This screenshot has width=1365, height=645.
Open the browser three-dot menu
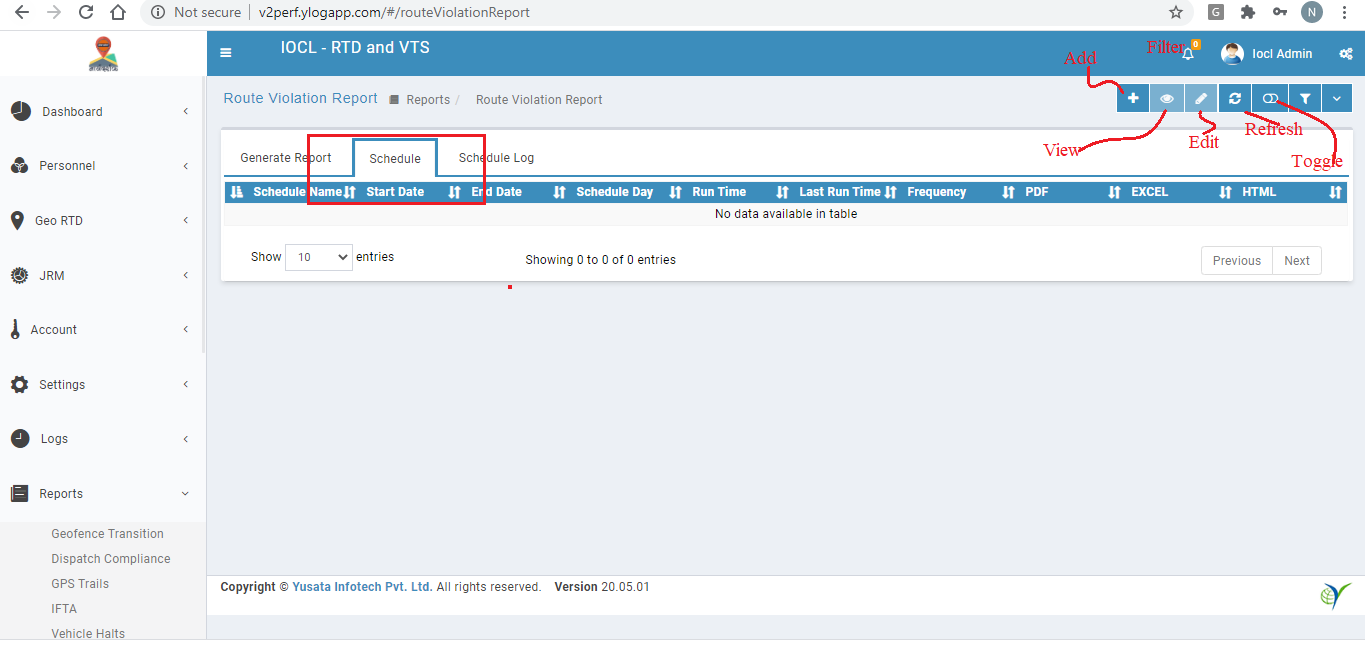coord(1345,13)
